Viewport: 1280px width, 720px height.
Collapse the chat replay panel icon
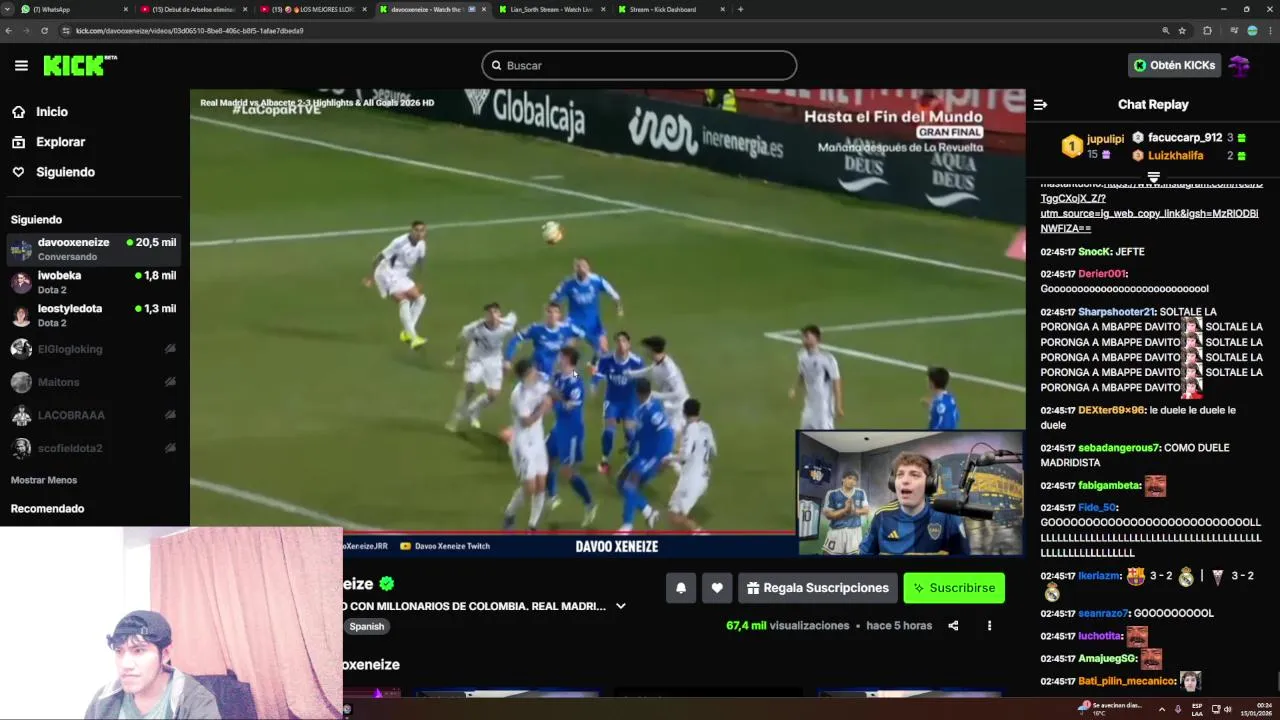tap(1040, 104)
